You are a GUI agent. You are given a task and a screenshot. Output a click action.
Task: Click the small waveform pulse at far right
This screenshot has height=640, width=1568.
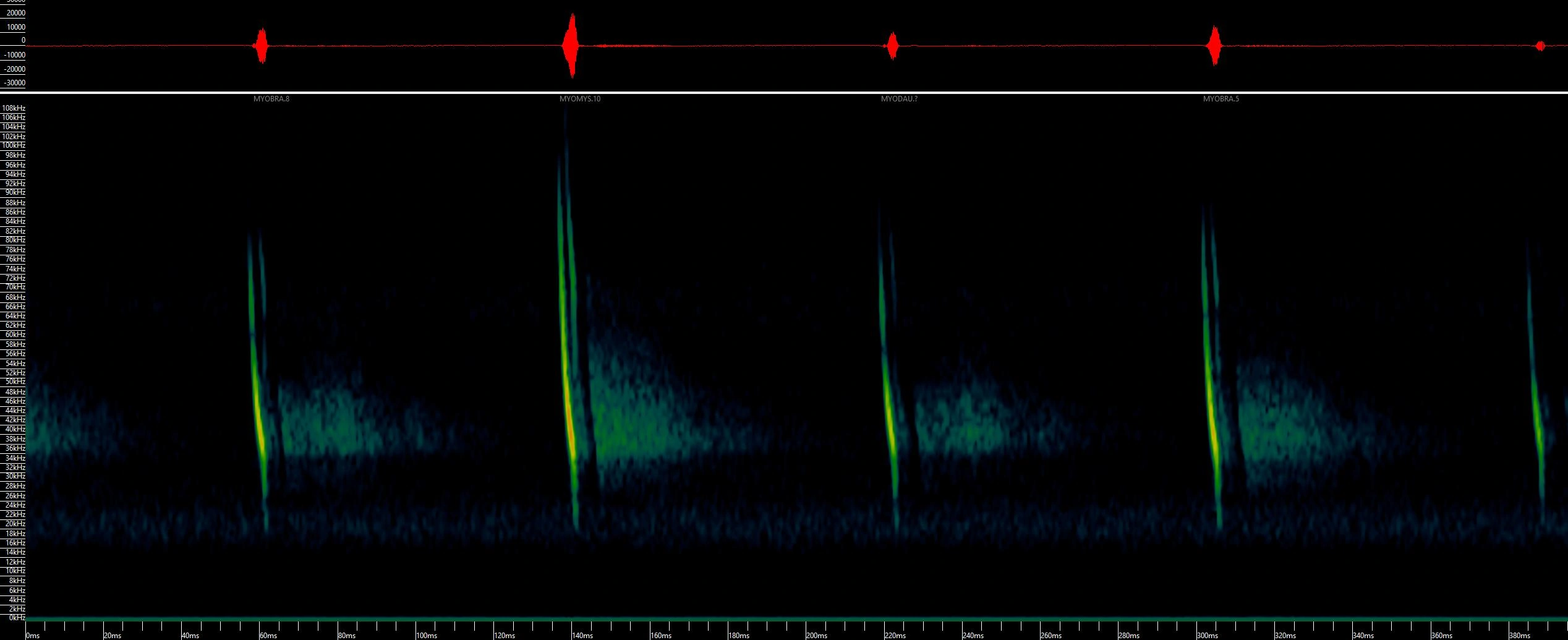point(1540,46)
